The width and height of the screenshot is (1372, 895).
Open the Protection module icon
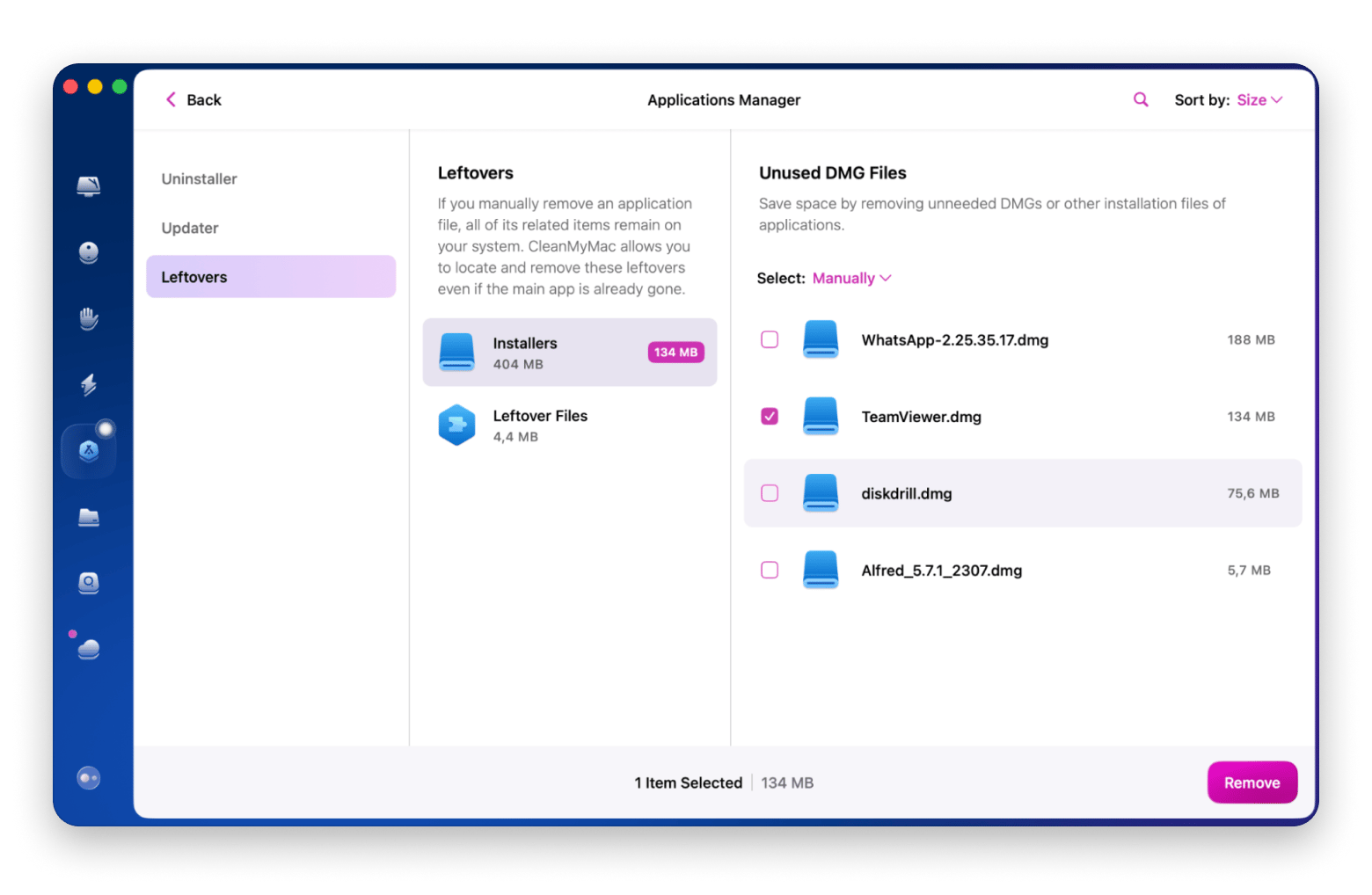(x=88, y=318)
